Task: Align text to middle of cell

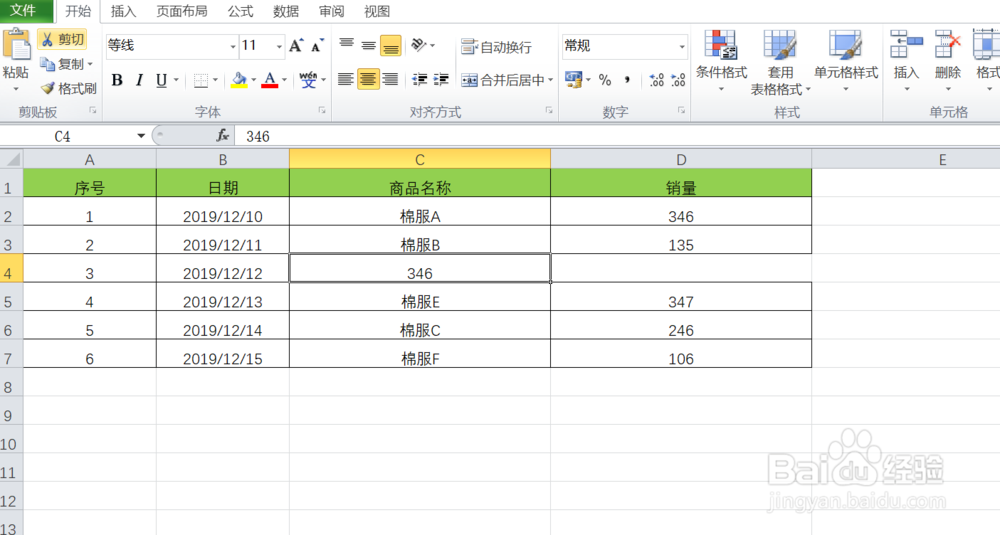Action: tap(368, 45)
